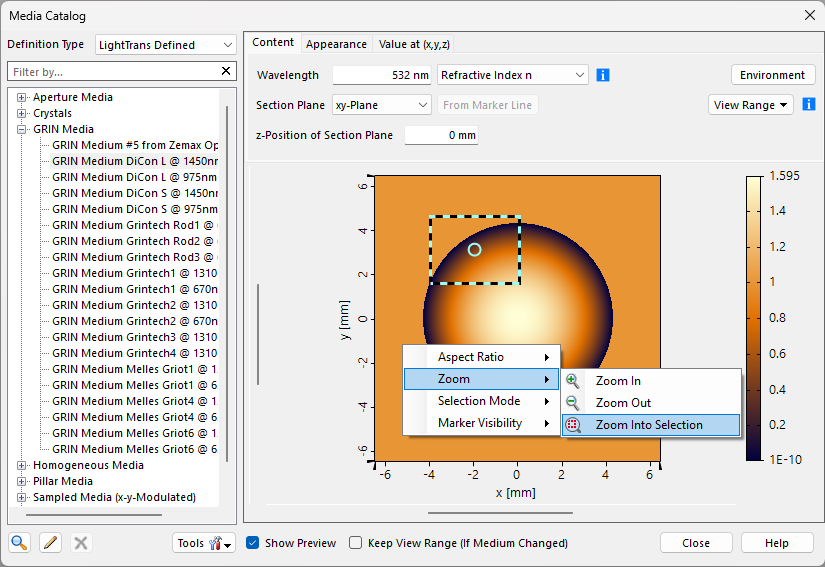The height and width of the screenshot is (567, 825).
Task: Click the info icon beside View Range
Action: click(809, 104)
